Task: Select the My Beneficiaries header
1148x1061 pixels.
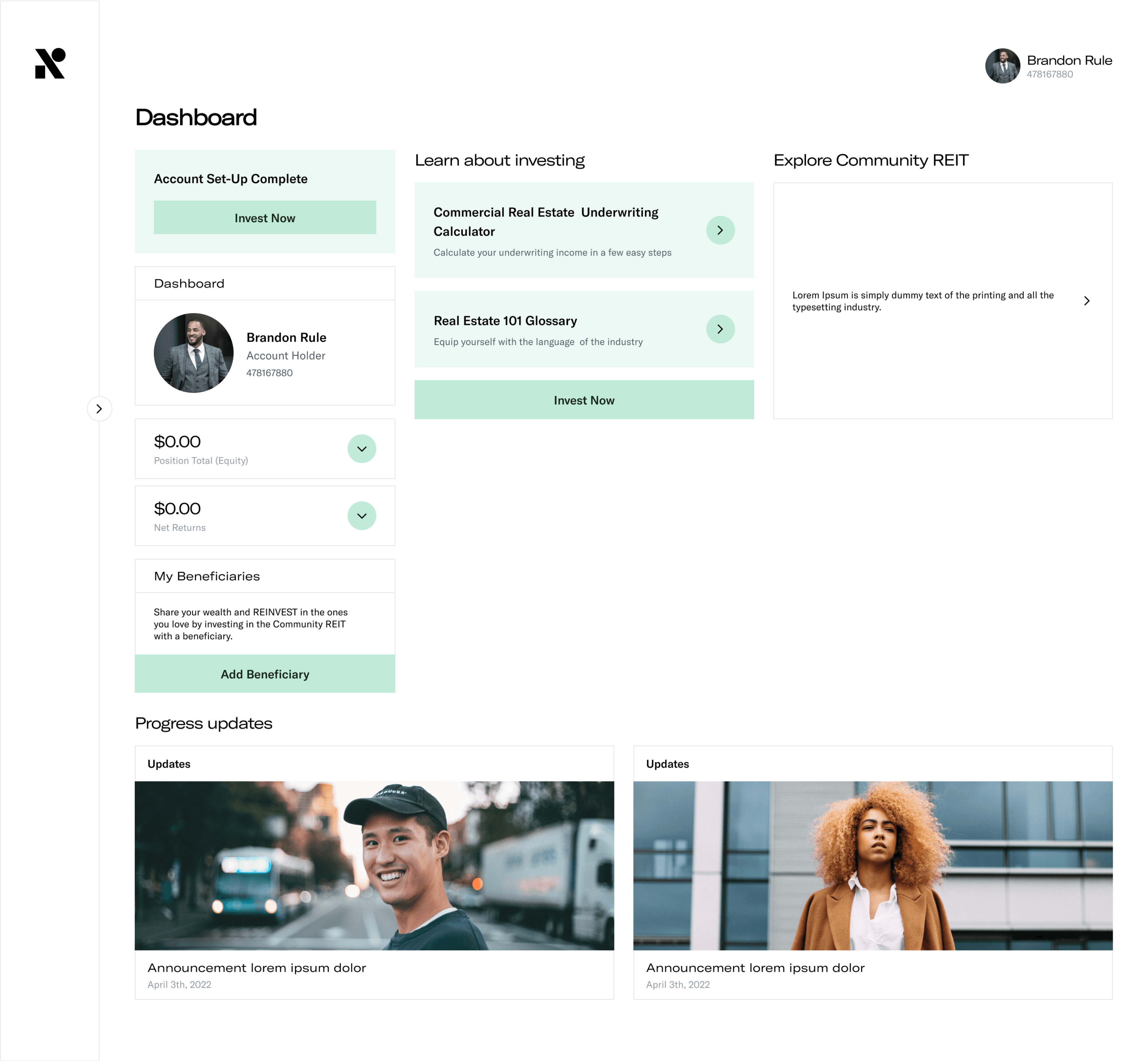Action: click(207, 577)
